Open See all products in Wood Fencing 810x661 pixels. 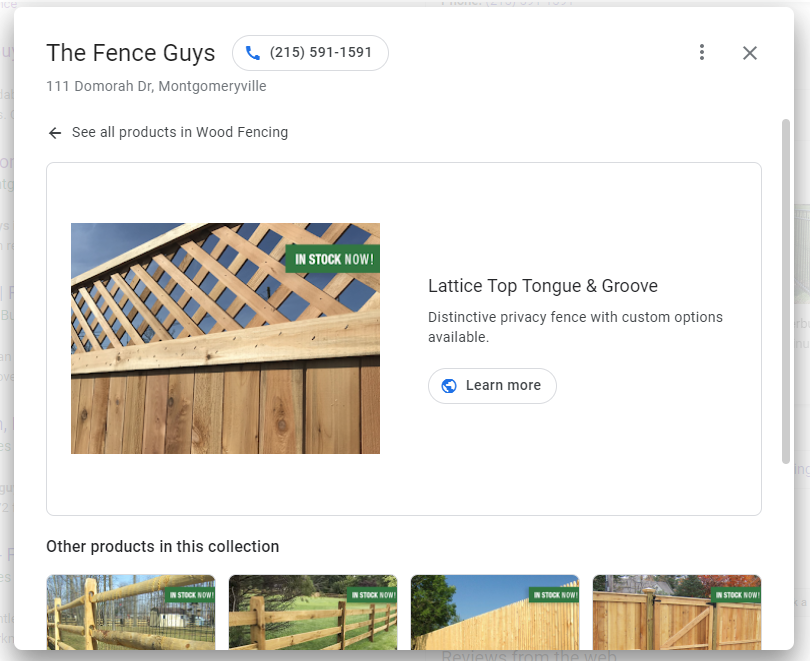180,133
